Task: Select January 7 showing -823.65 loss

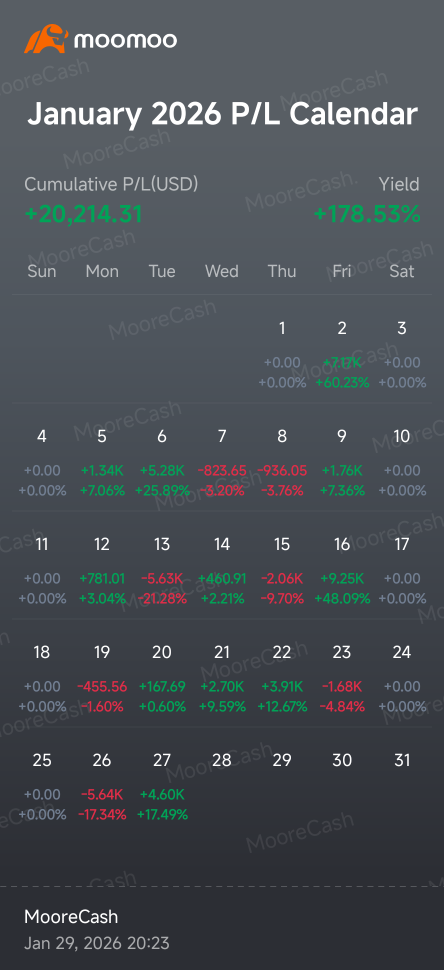Action: point(222,463)
